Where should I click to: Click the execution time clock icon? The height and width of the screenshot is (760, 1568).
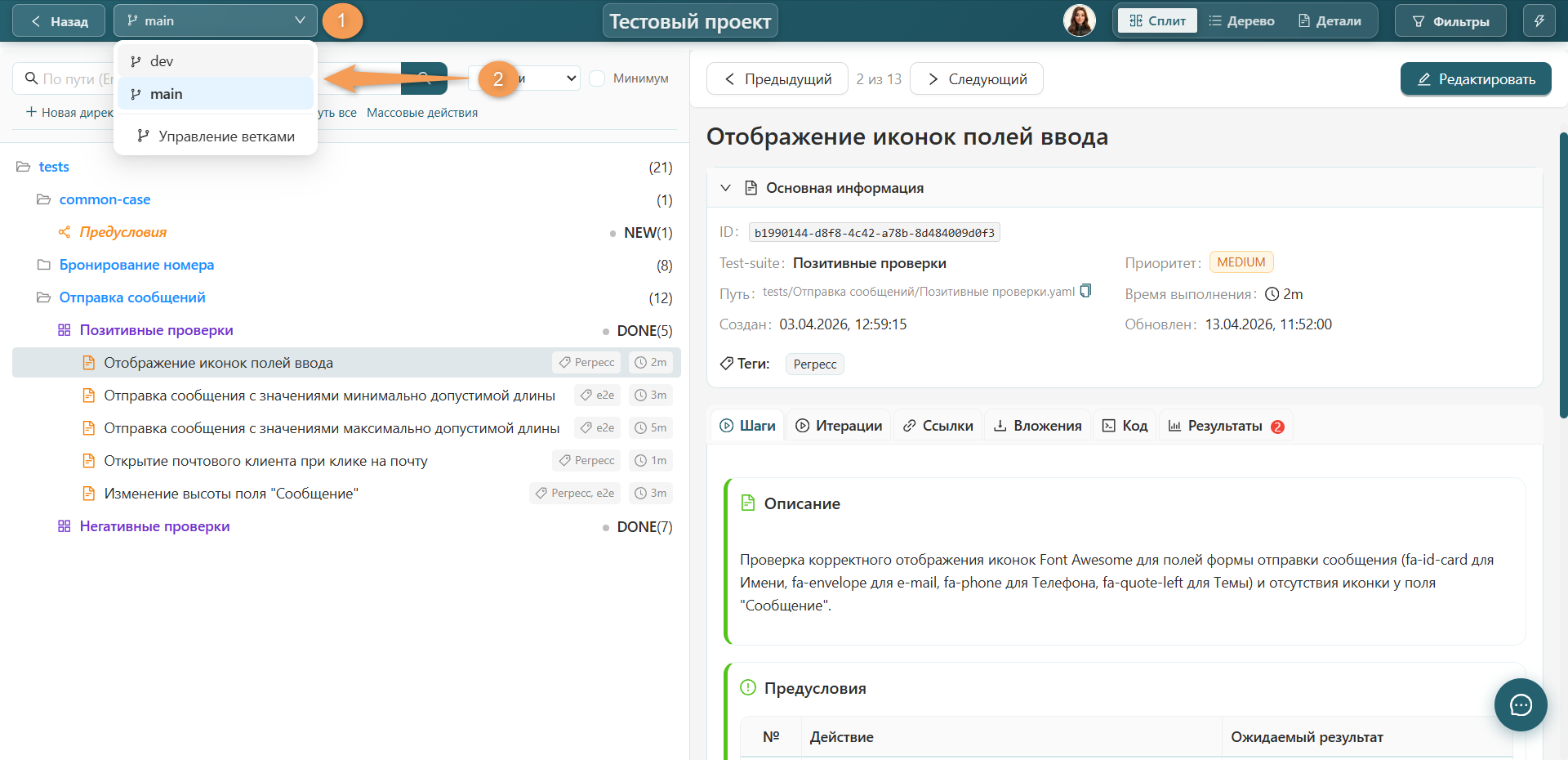[x=1272, y=294]
